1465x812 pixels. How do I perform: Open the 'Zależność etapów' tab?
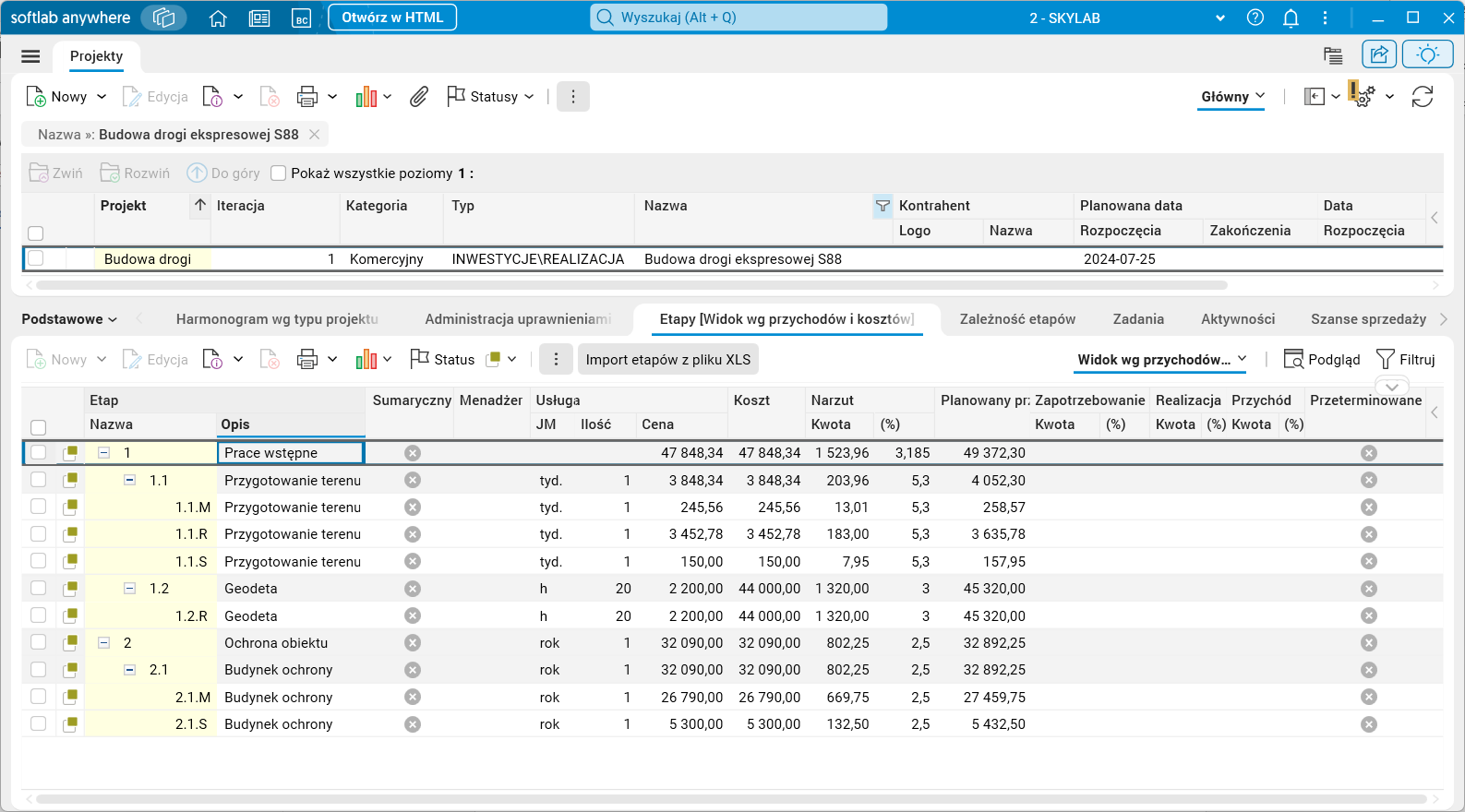coord(1017,319)
